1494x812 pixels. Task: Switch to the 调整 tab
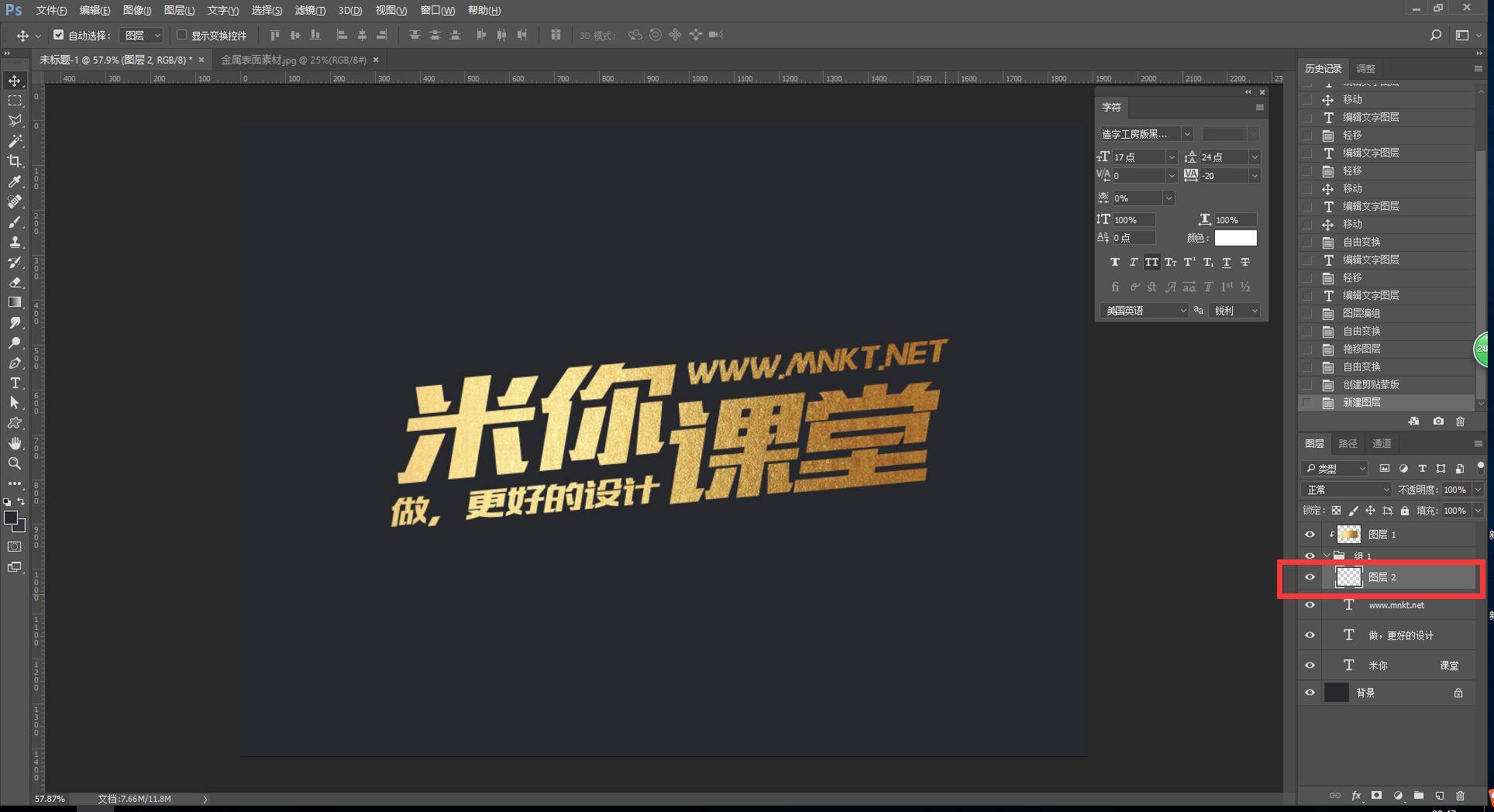point(1366,68)
